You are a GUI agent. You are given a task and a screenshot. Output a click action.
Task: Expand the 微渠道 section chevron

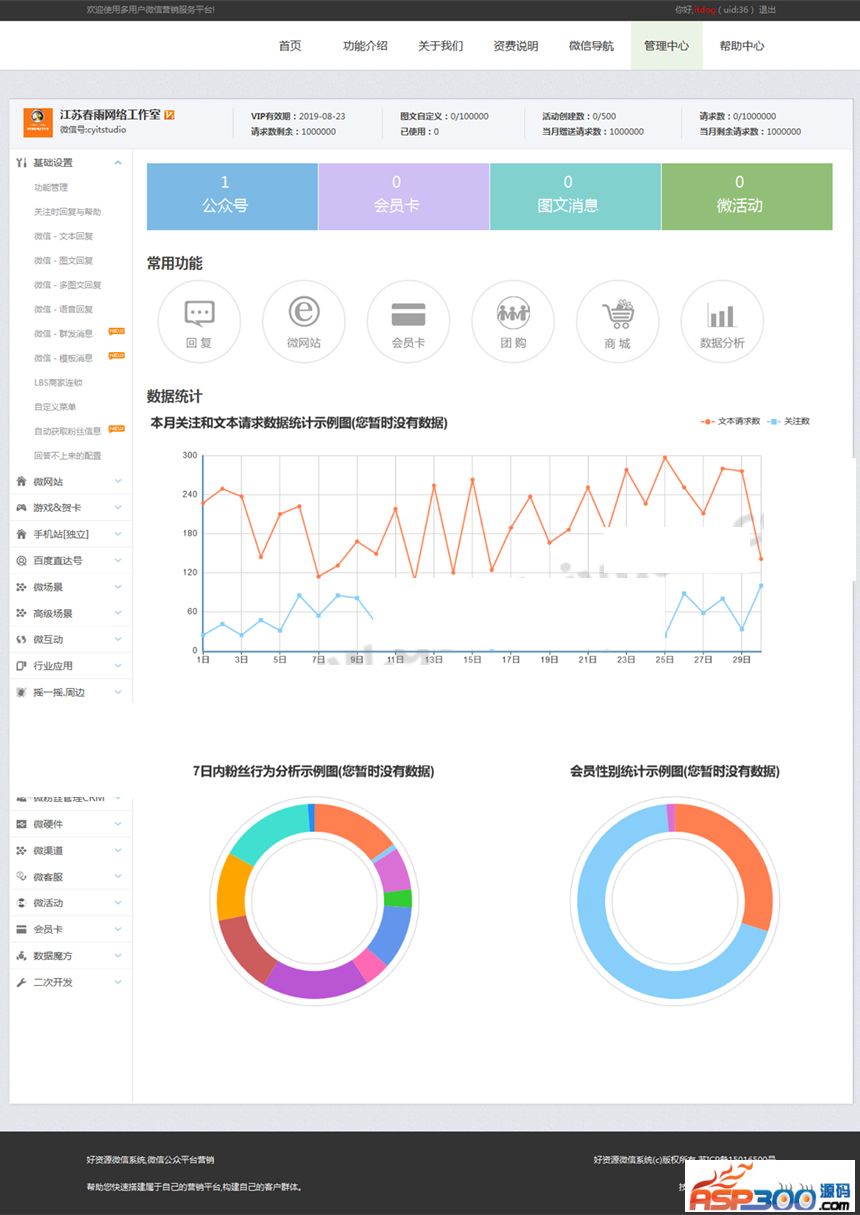point(118,850)
